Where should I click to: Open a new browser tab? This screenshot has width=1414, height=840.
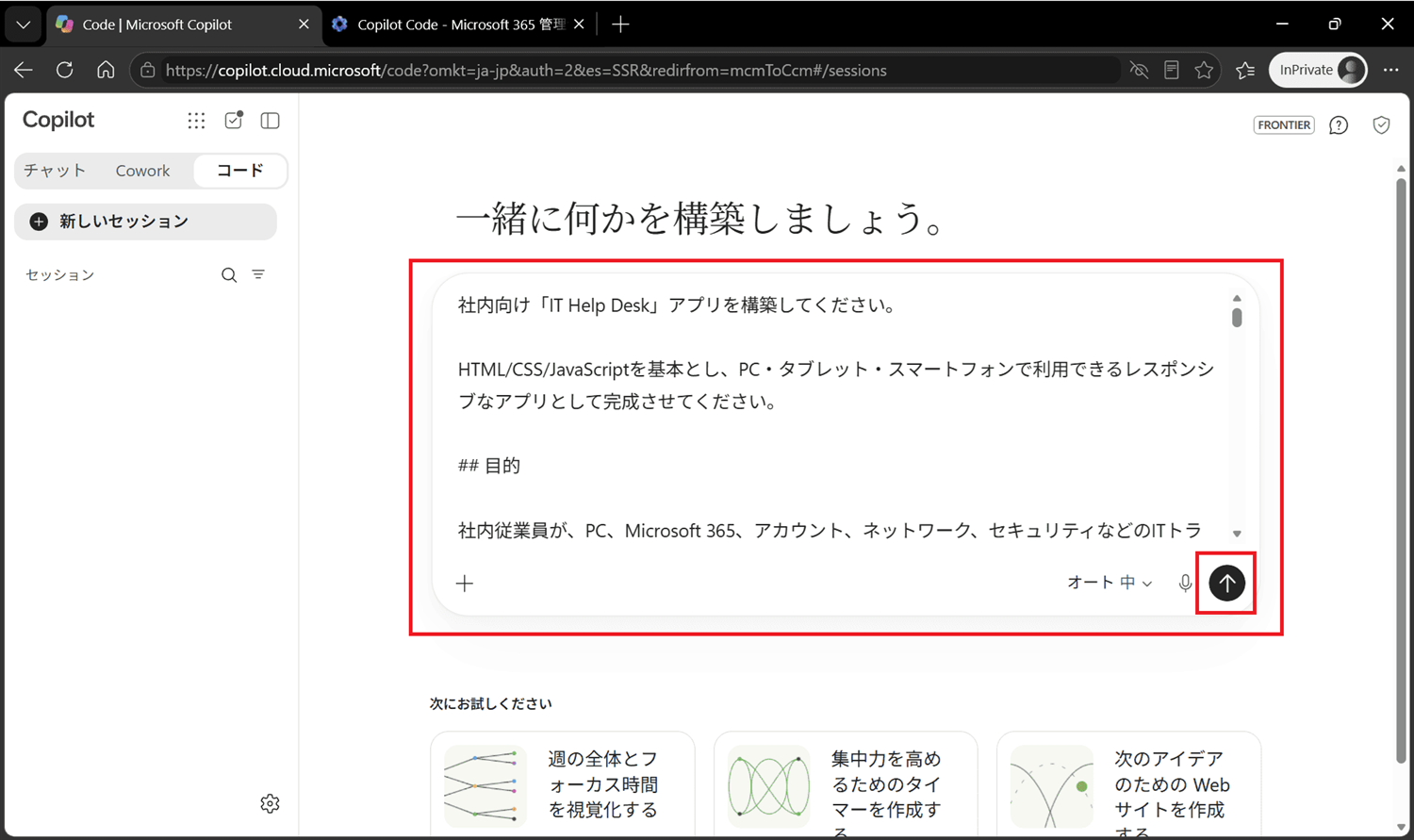point(620,25)
